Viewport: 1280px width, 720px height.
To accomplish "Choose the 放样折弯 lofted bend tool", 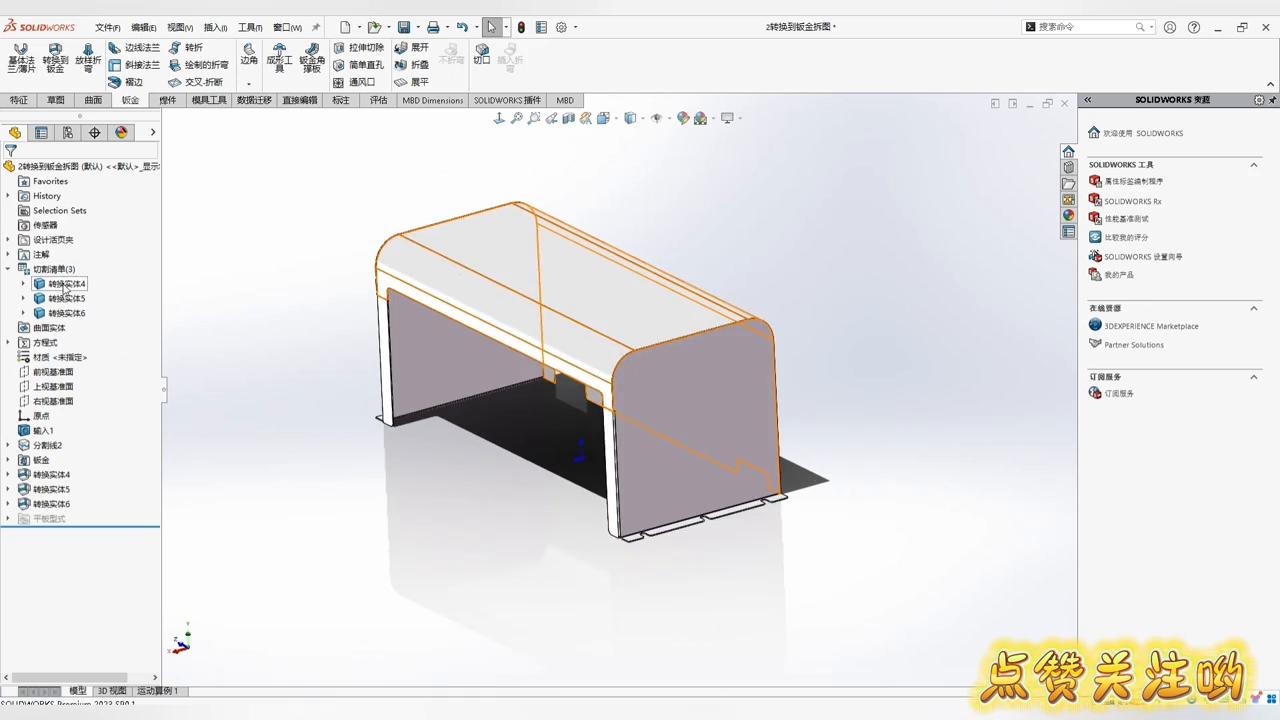I will [x=88, y=58].
